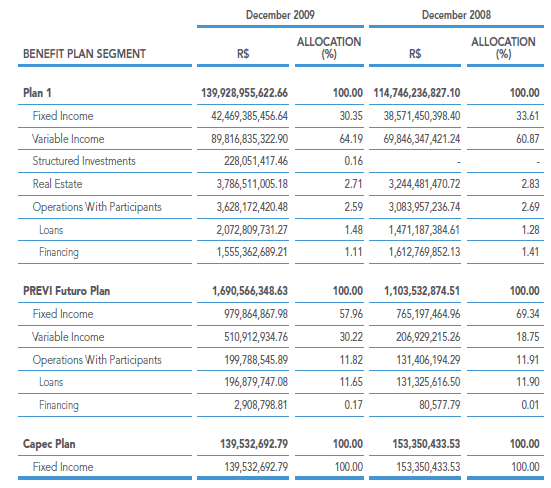Screen dimensions: 551x488
Task: Select the Structured Investments row label
Action: click(84, 161)
